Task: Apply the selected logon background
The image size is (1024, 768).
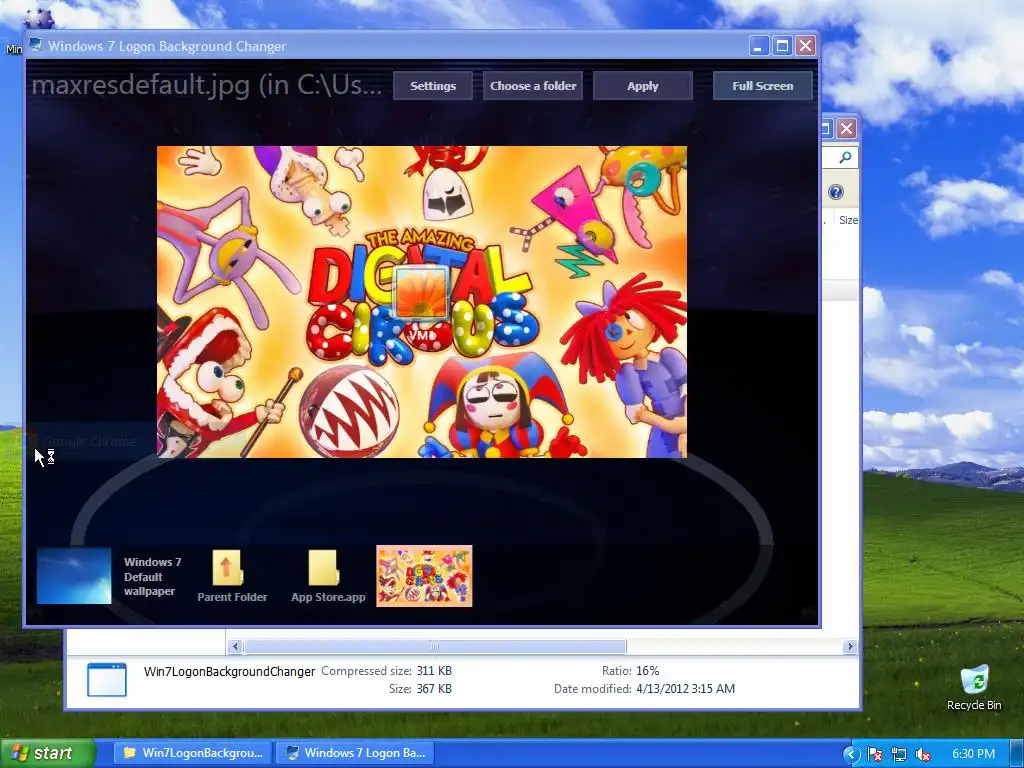Action: point(643,86)
